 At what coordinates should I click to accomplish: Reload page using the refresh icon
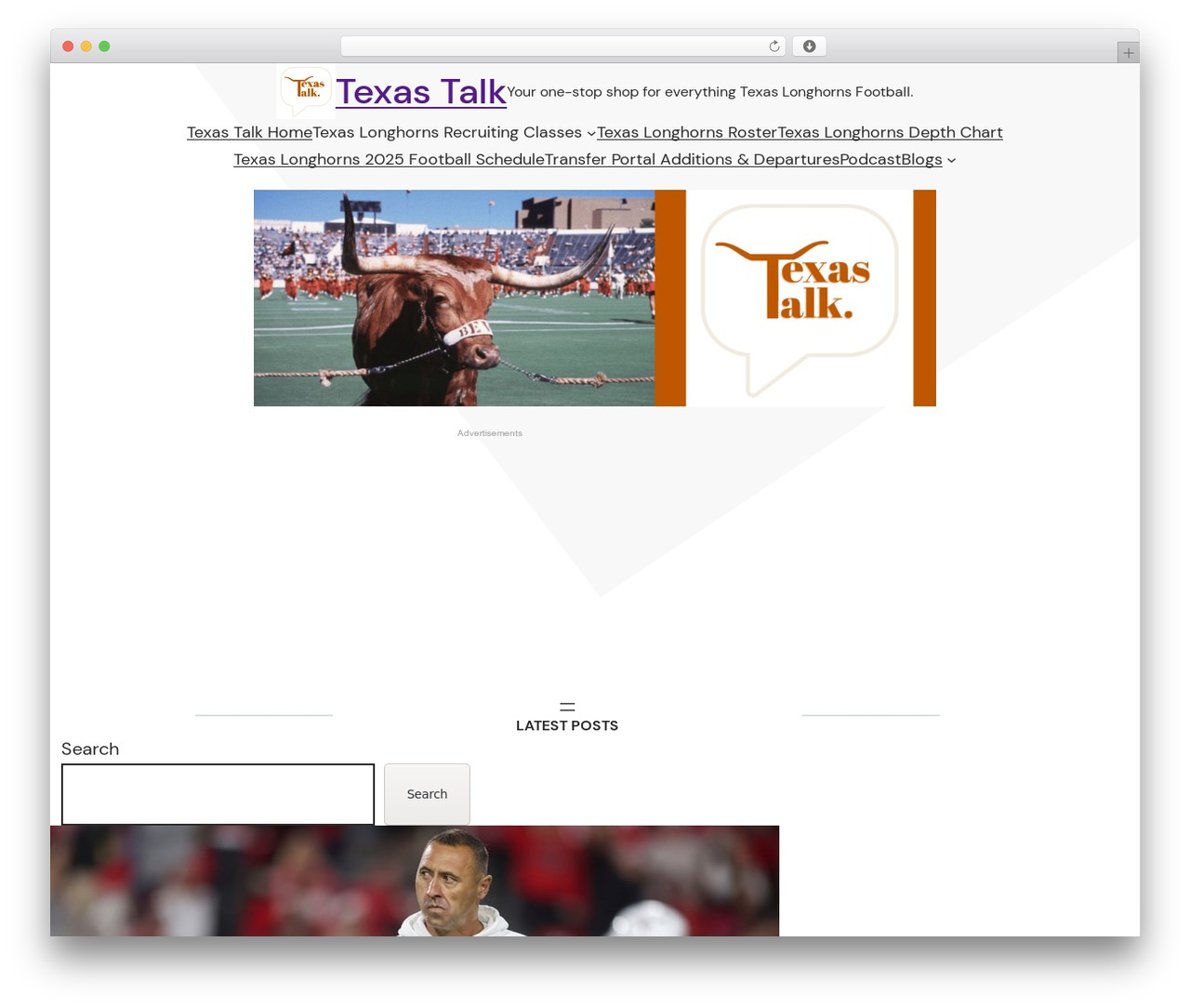coord(773,46)
